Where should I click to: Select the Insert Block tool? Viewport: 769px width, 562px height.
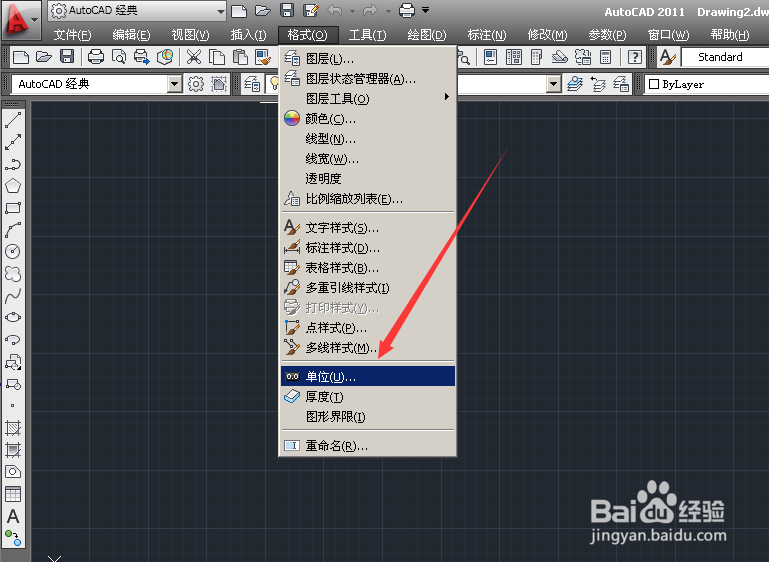point(13,362)
